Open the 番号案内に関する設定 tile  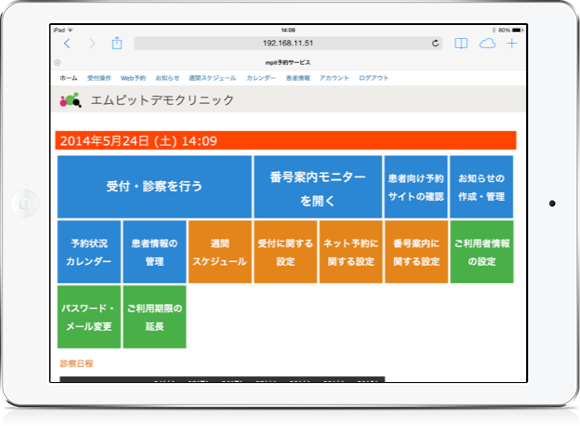pyautogui.click(x=416, y=252)
